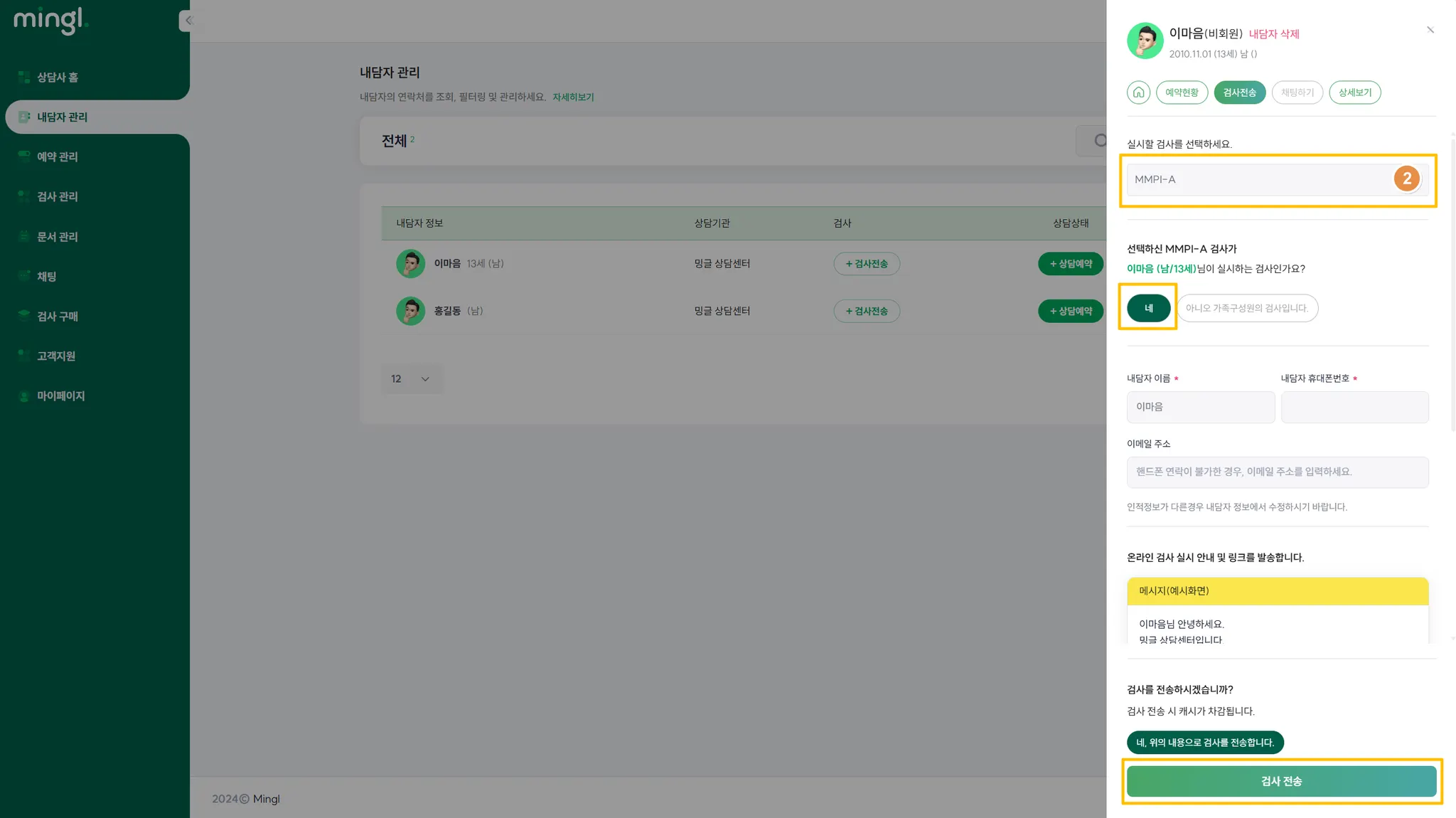The width and height of the screenshot is (1456, 818).
Task: Expand the 12 rows-per-page dropdown
Action: pos(411,379)
